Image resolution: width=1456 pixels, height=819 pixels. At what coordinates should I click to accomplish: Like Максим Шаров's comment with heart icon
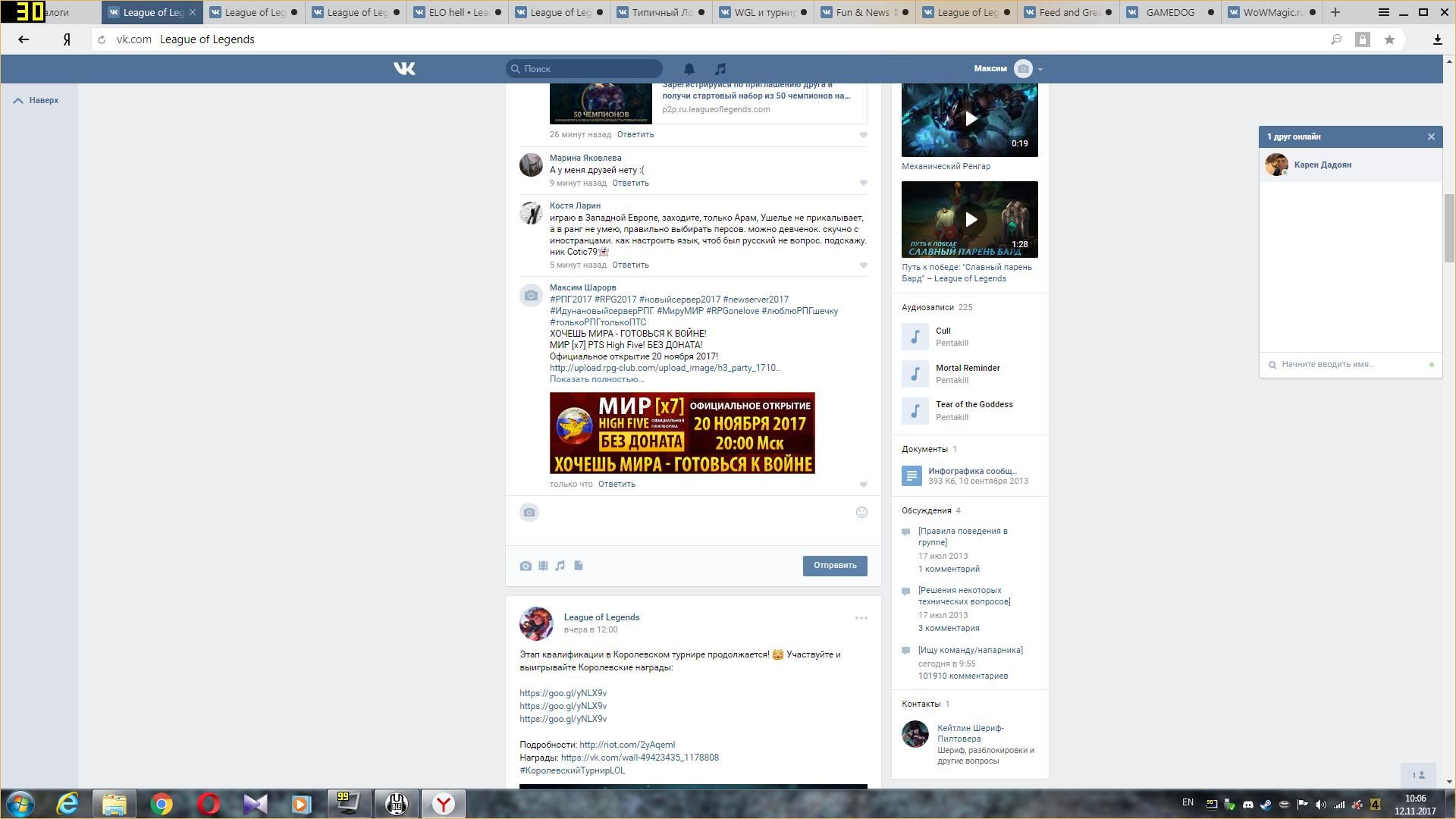pyautogui.click(x=863, y=485)
